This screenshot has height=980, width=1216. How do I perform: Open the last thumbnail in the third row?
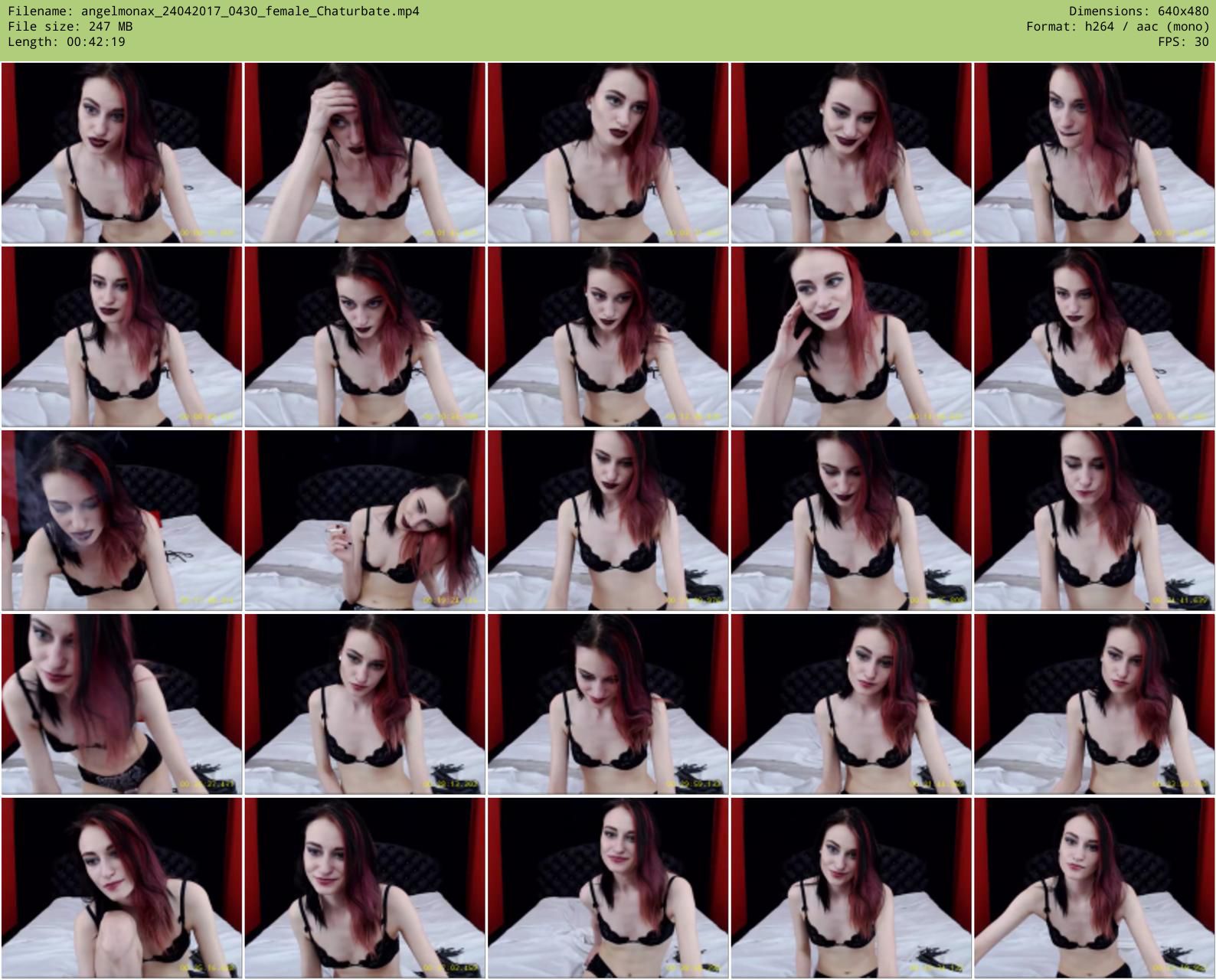point(1094,521)
